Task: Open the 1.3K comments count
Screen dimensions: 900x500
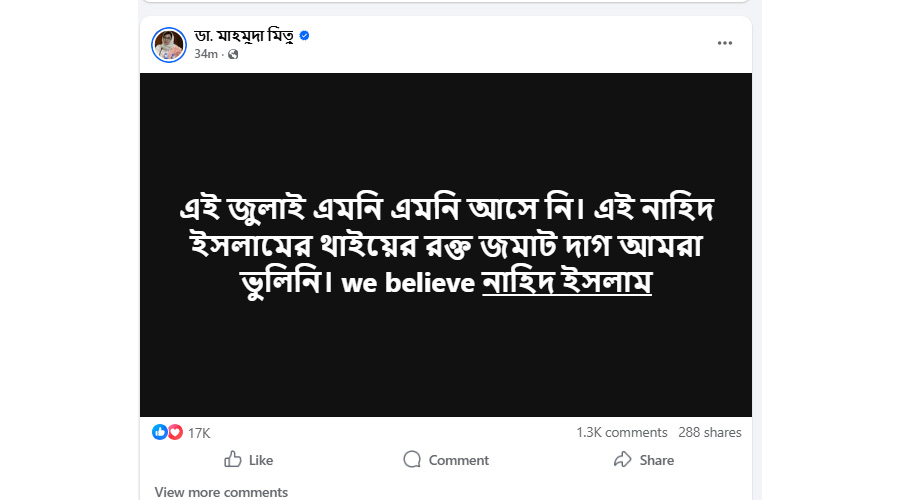Action: pyautogui.click(x=621, y=433)
